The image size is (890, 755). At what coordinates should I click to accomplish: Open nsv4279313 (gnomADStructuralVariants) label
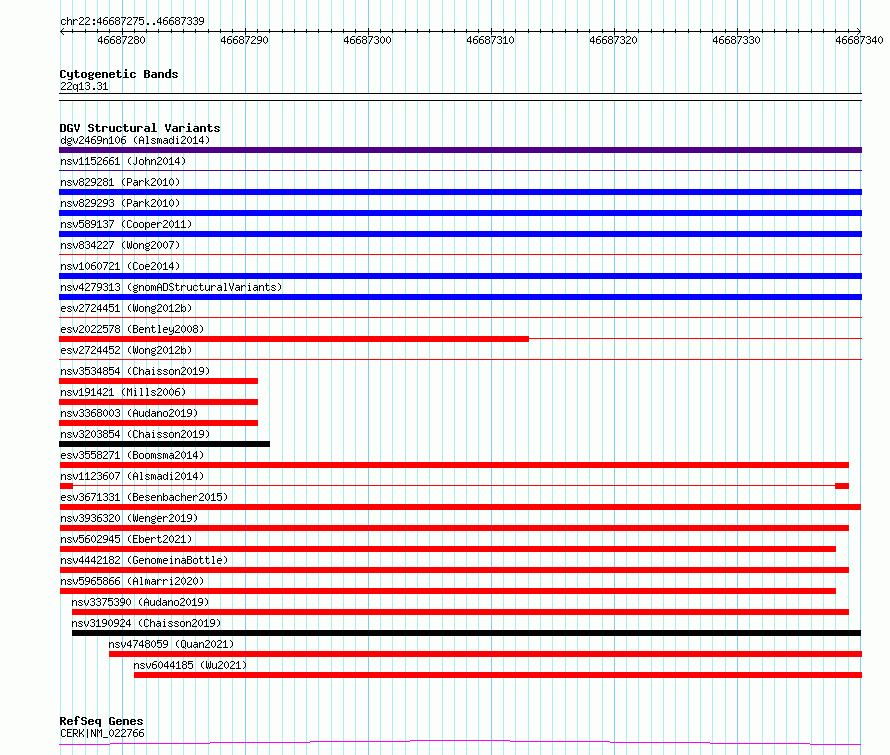[x=171, y=287]
